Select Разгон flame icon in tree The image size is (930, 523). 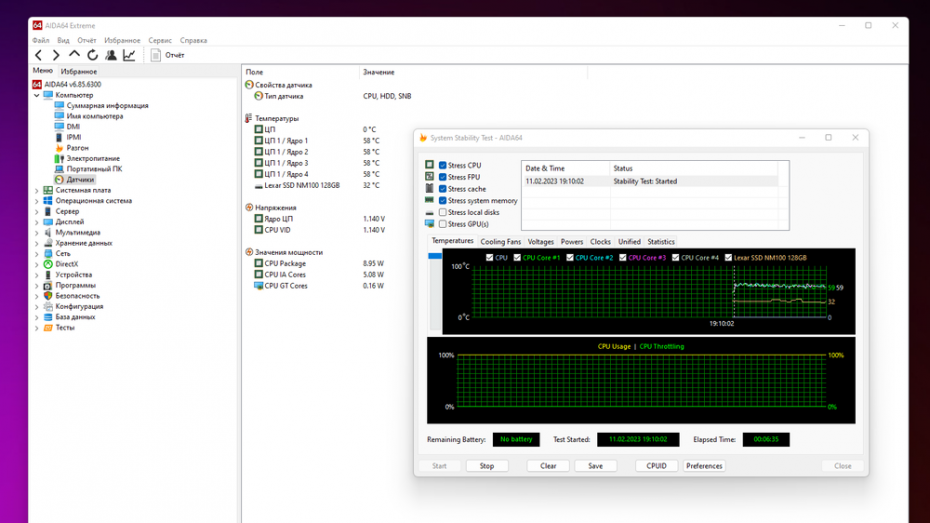(59, 148)
